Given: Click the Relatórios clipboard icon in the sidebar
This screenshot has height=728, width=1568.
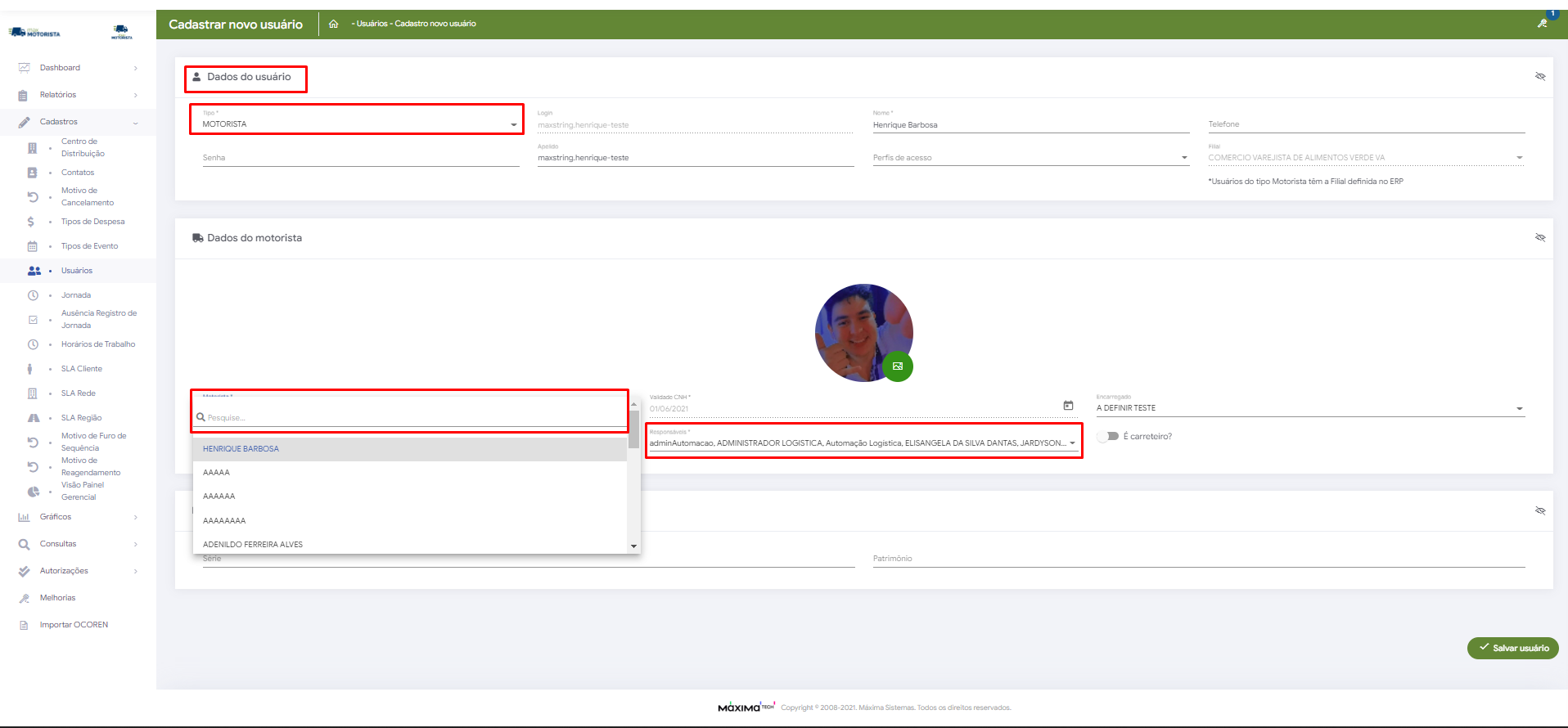Looking at the screenshot, I should pos(23,95).
